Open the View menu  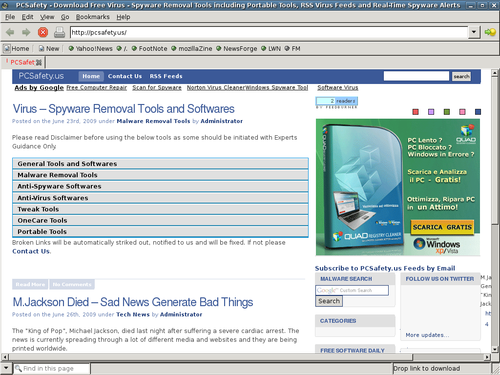pyautogui.click(x=47, y=17)
